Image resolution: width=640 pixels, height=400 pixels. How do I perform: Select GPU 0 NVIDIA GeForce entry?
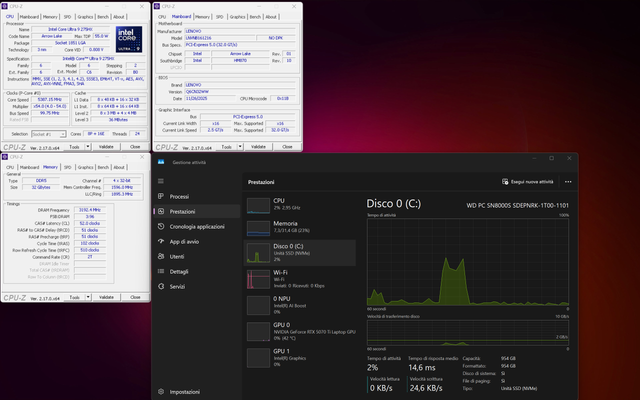[300, 331]
